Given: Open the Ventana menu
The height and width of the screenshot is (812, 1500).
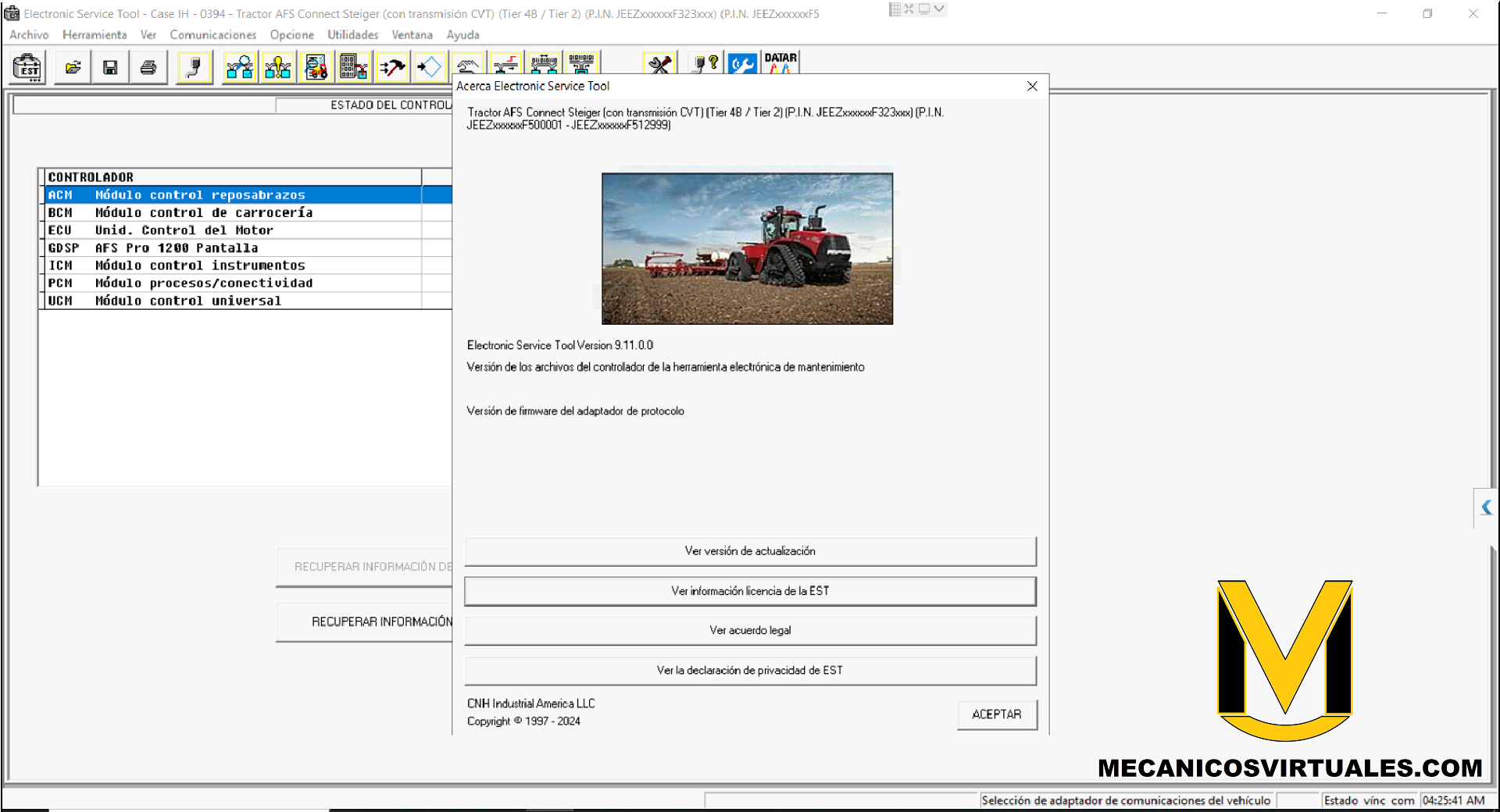Looking at the screenshot, I should point(412,34).
